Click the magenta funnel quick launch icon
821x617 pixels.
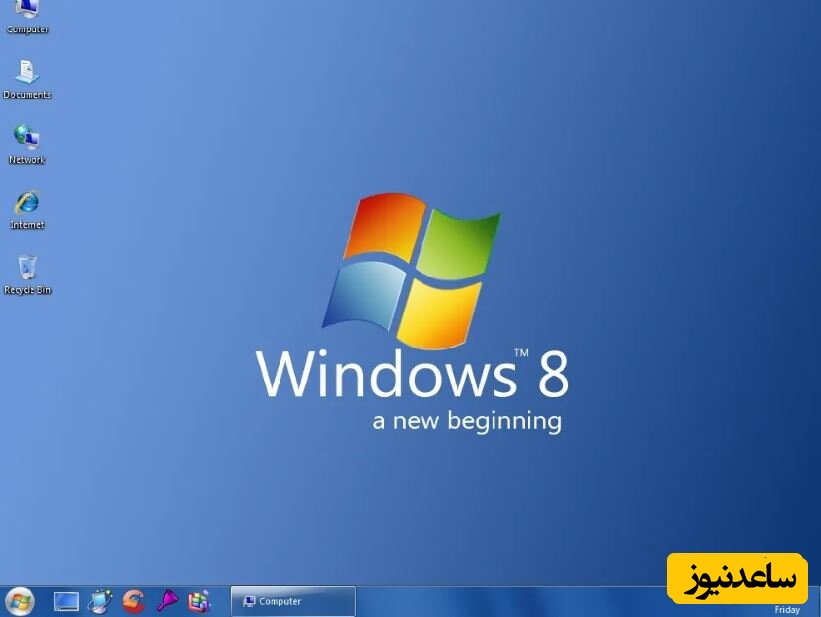pos(166,601)
